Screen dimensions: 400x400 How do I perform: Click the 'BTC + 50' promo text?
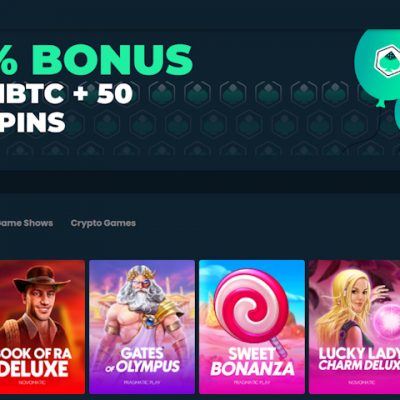(67, 93)
